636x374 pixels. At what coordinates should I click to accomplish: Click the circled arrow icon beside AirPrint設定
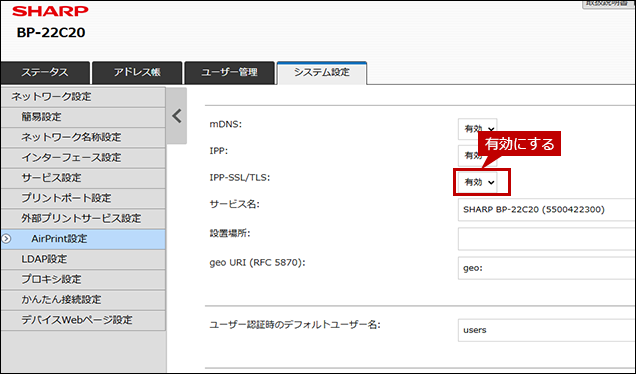6,239
